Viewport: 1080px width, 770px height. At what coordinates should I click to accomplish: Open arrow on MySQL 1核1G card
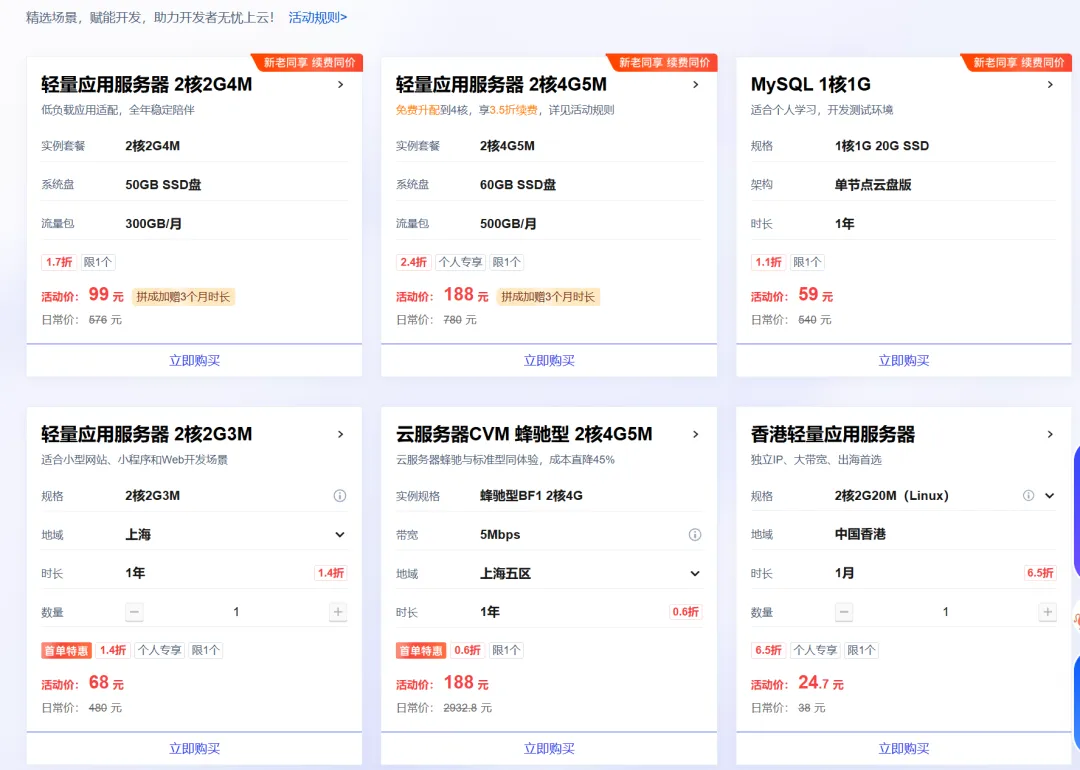coord(1050,85)
